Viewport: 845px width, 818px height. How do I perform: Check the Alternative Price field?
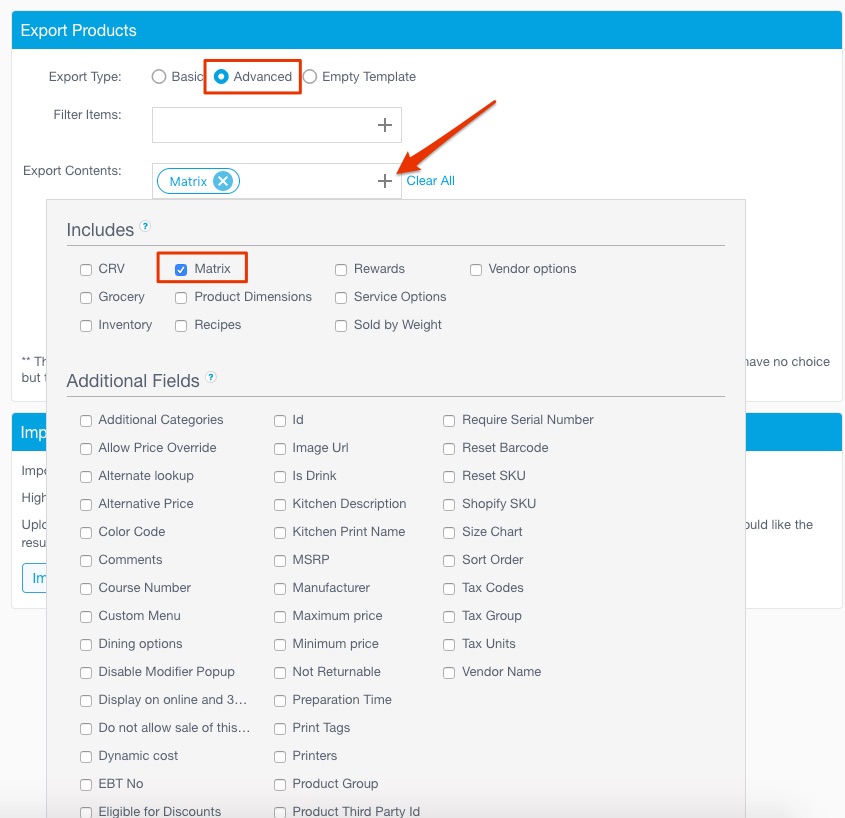(86, 504)
